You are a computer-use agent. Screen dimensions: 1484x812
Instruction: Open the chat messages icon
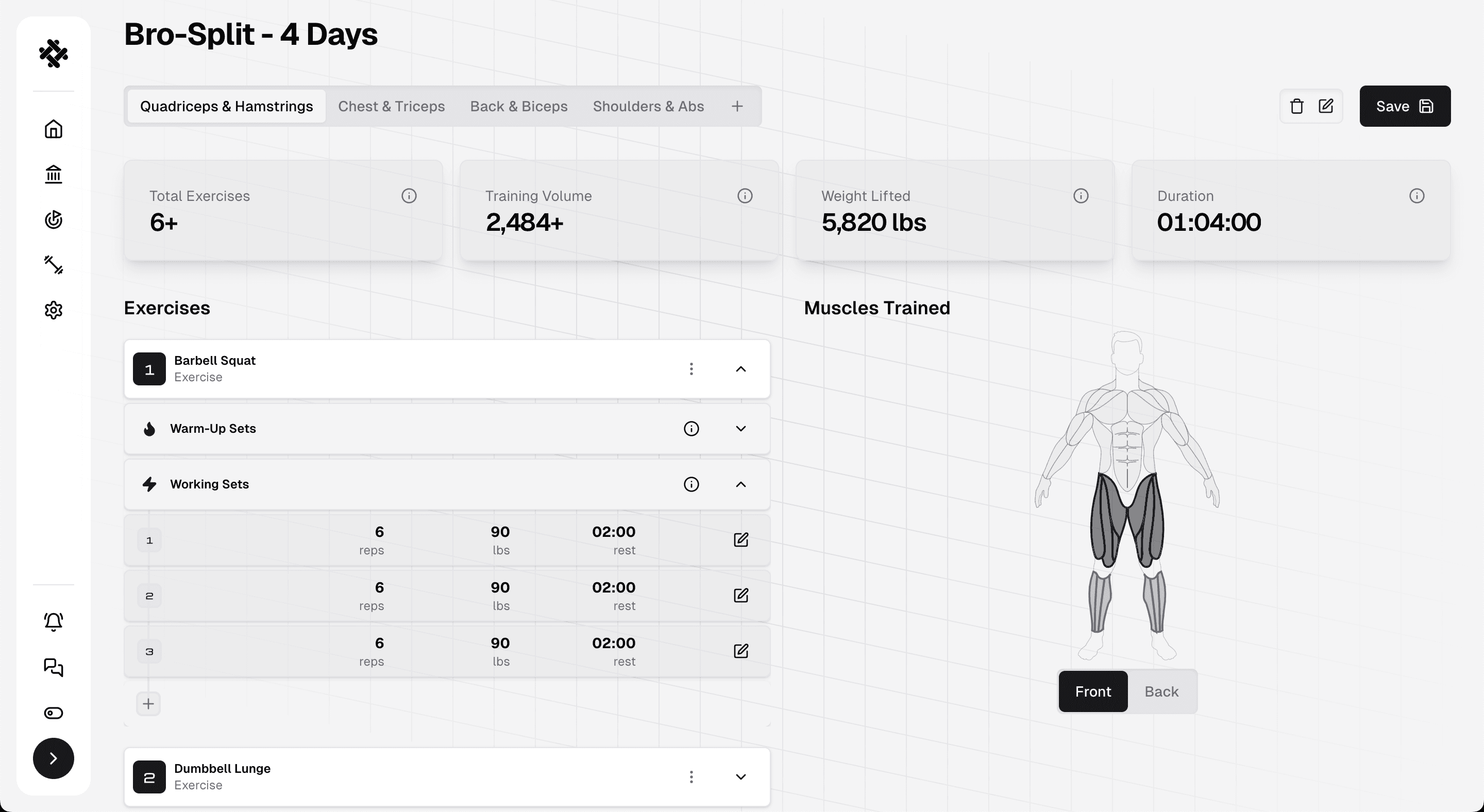pyautogui.click(x=53, y=667)
